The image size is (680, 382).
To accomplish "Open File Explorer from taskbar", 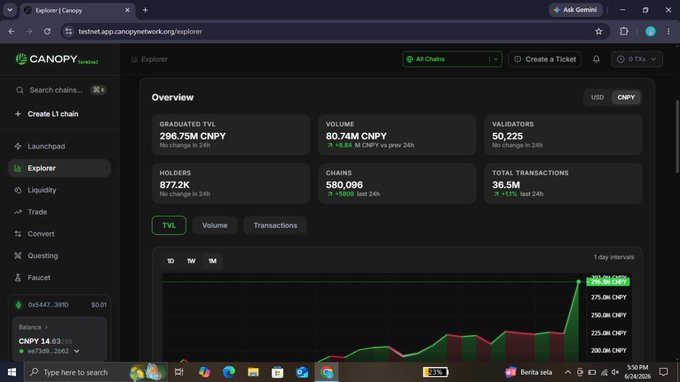I will tap(253, 372).
